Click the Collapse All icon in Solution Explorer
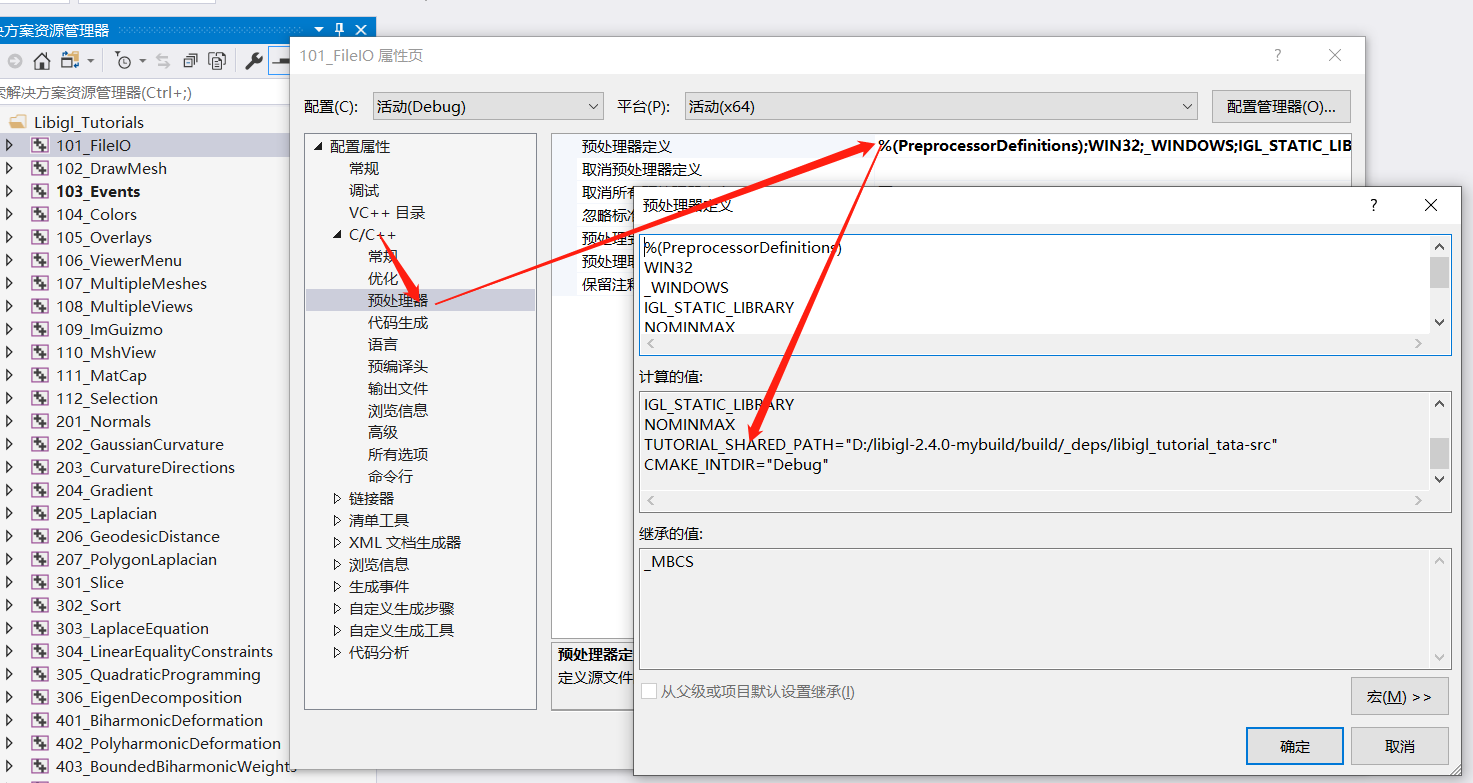This screenshot has width=1473, height=783. tap(189, 60)
